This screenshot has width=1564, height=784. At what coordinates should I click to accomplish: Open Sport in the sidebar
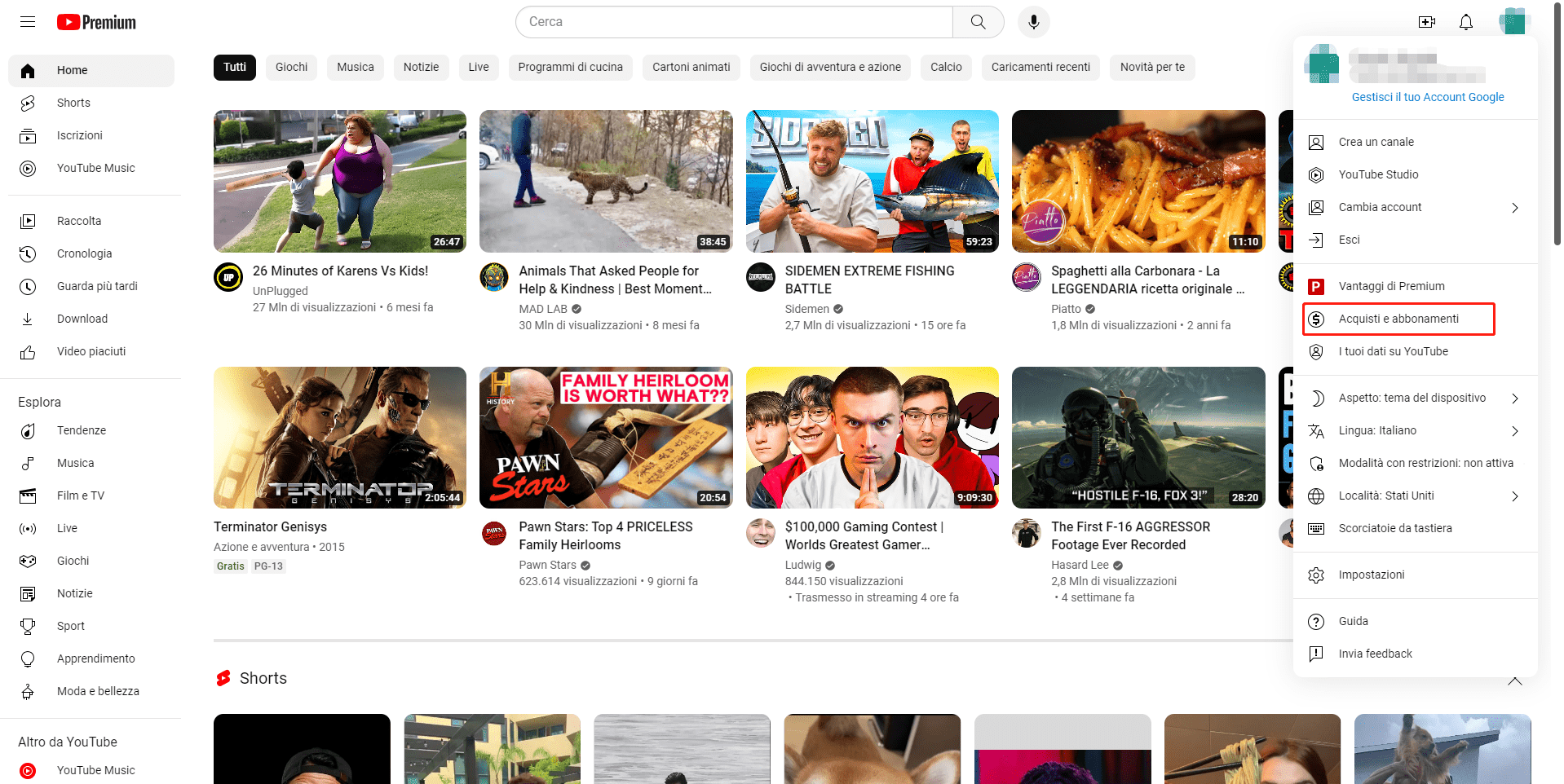click(x=91, y=626)
